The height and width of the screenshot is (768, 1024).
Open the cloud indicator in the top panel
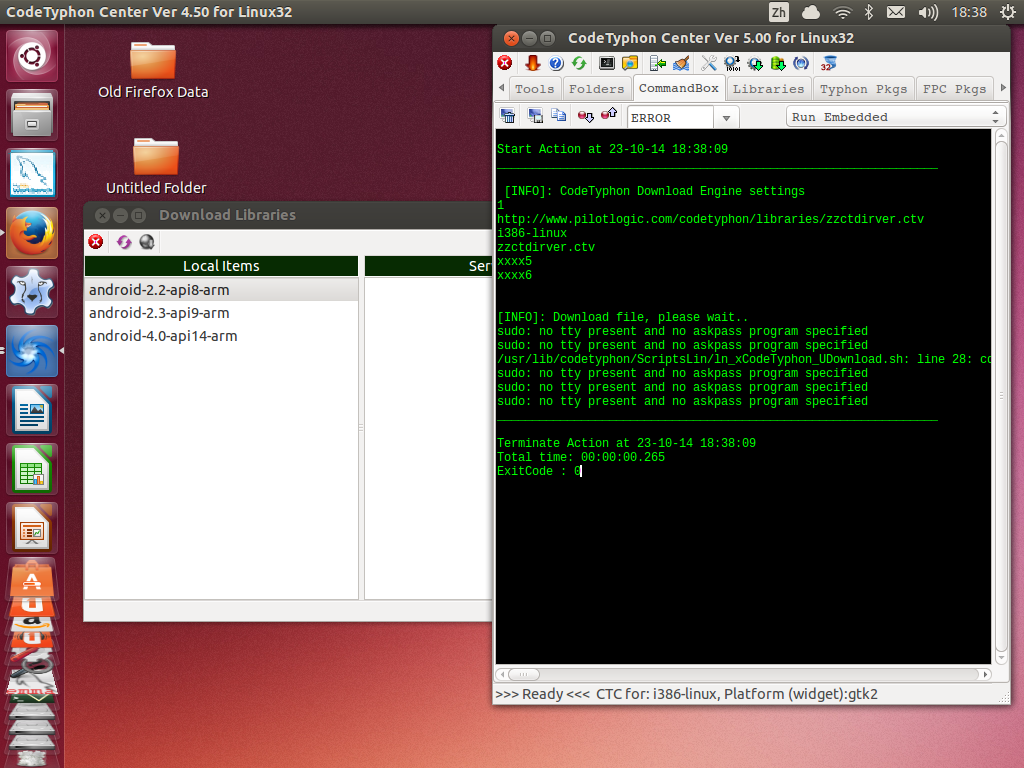(810, 12)
